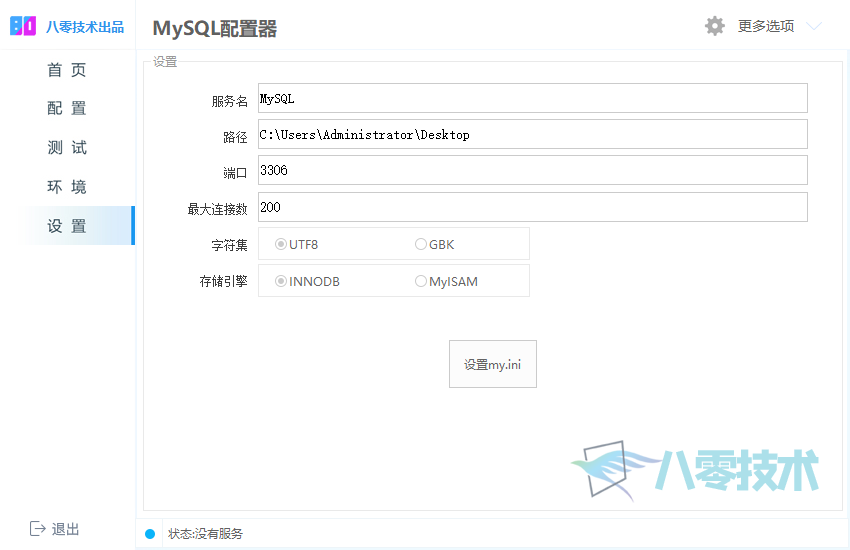This screenshot has height=550, width=850.
Task: Click the 八零技术 watermark logo
Action: (696, 469)
